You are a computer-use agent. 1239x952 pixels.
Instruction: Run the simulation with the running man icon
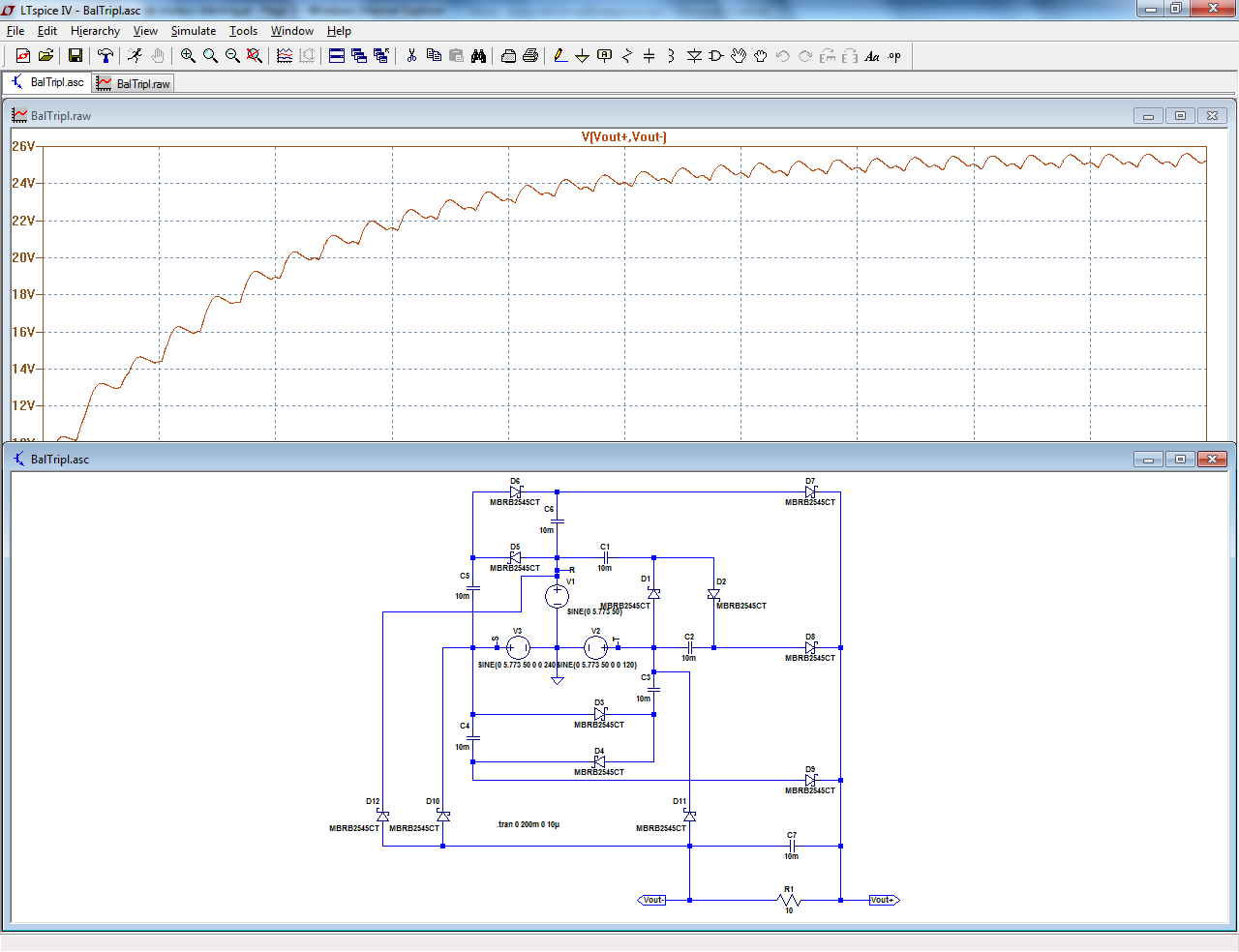coord(135,56)
